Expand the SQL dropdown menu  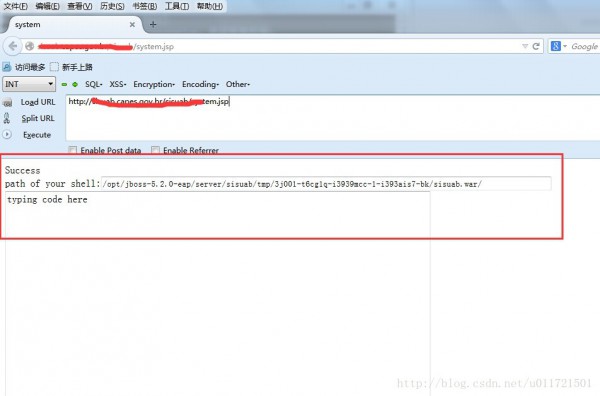pos(94,84)
